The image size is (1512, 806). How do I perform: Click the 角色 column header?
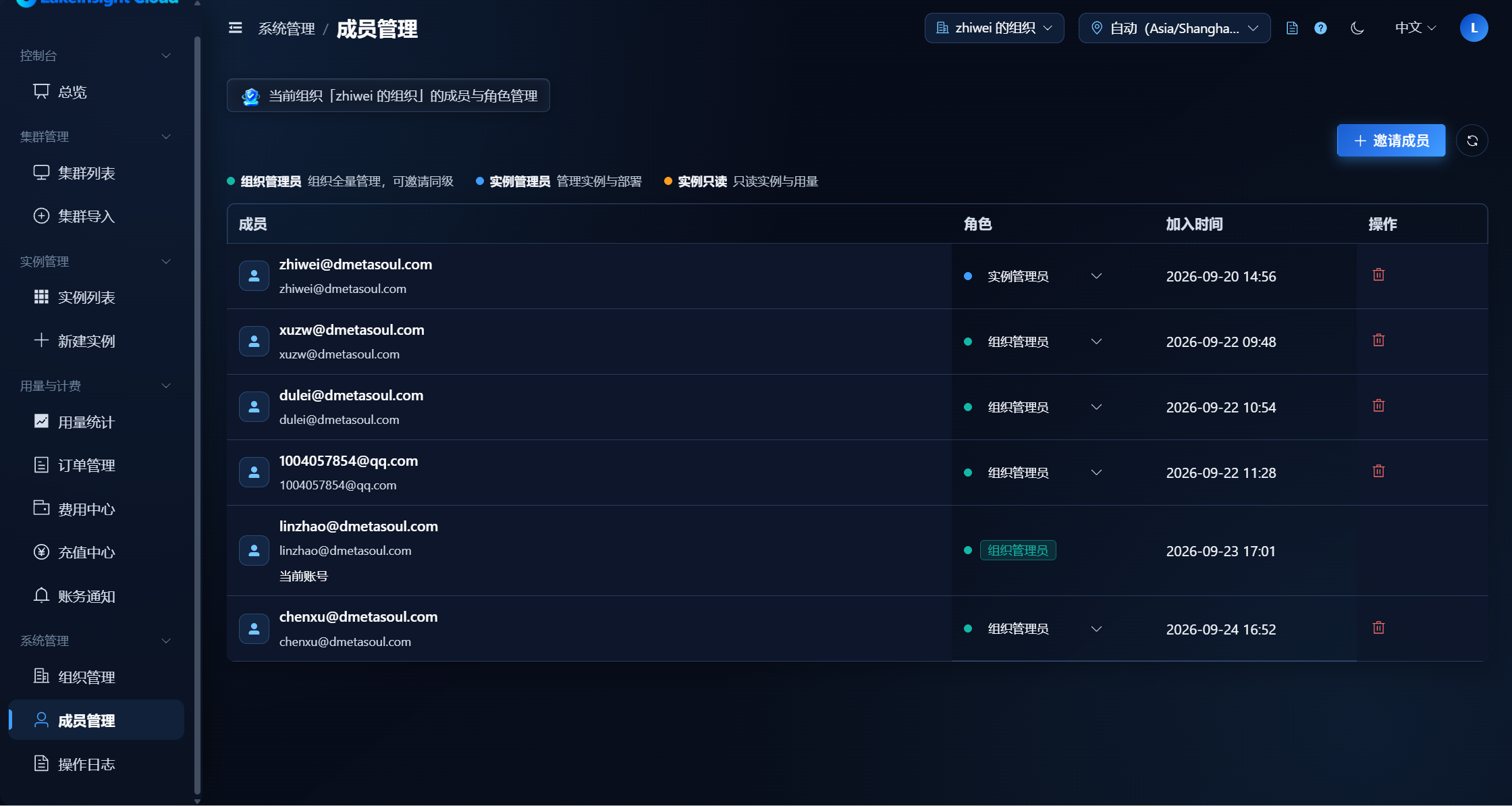point(977,224)
